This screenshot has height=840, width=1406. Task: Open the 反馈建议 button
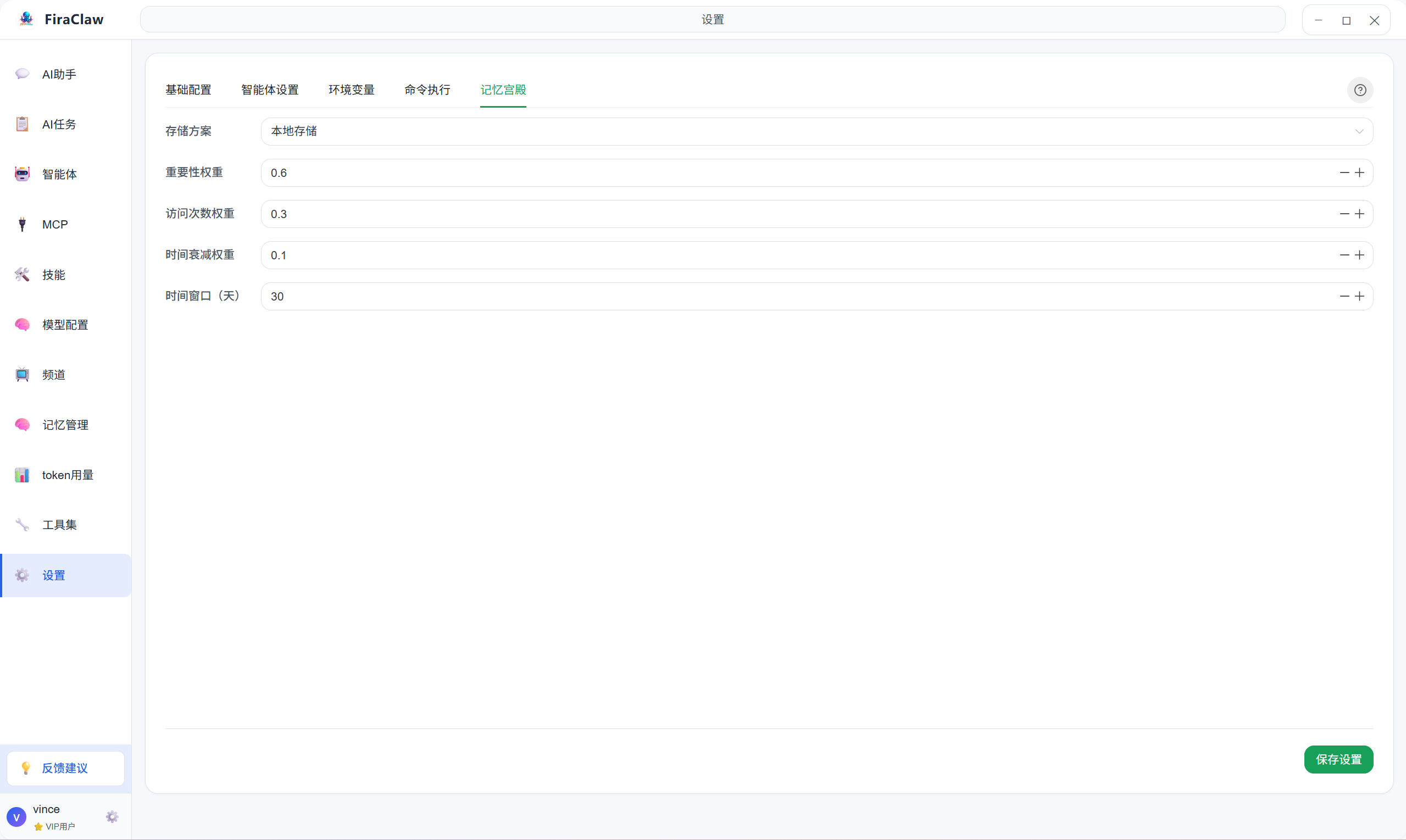pos(66,768)
